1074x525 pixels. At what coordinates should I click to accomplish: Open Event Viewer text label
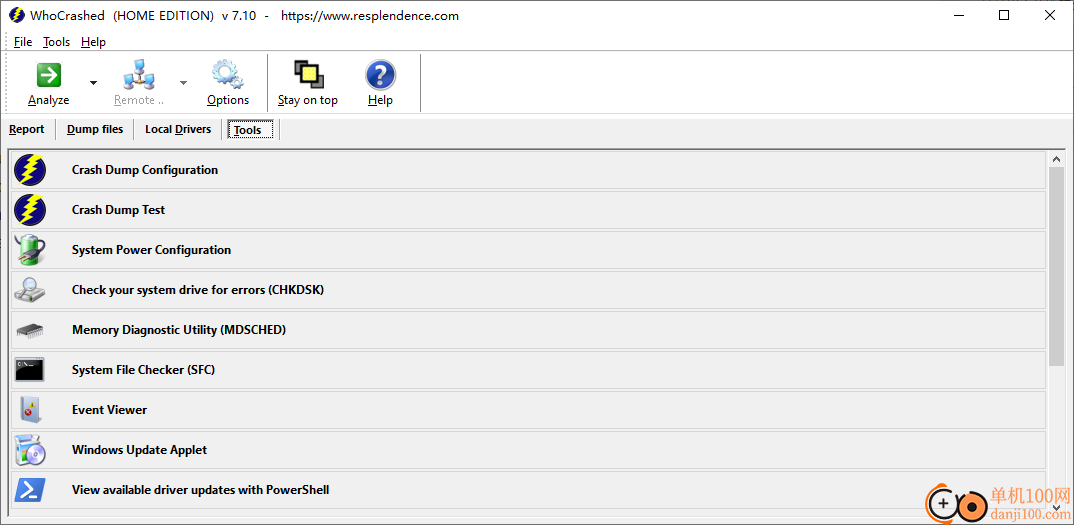tap(110, 410)
